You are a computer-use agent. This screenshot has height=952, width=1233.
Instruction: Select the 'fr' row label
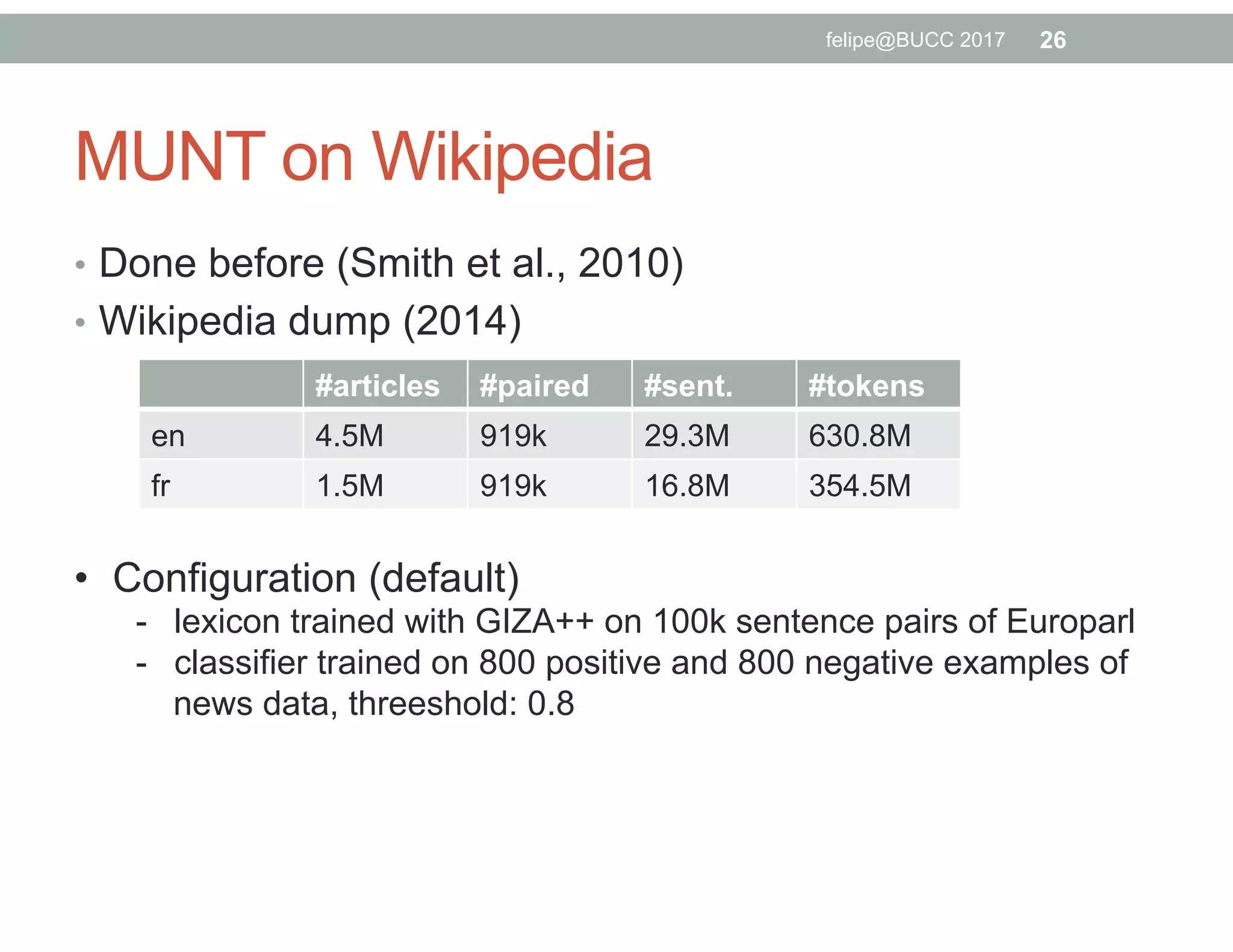[221, 484]
